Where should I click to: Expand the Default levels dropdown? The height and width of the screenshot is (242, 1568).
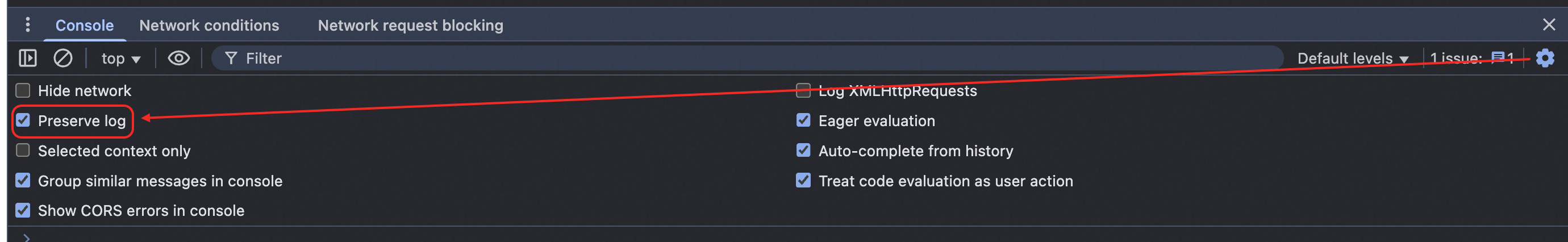click(x=1353, y=59)
